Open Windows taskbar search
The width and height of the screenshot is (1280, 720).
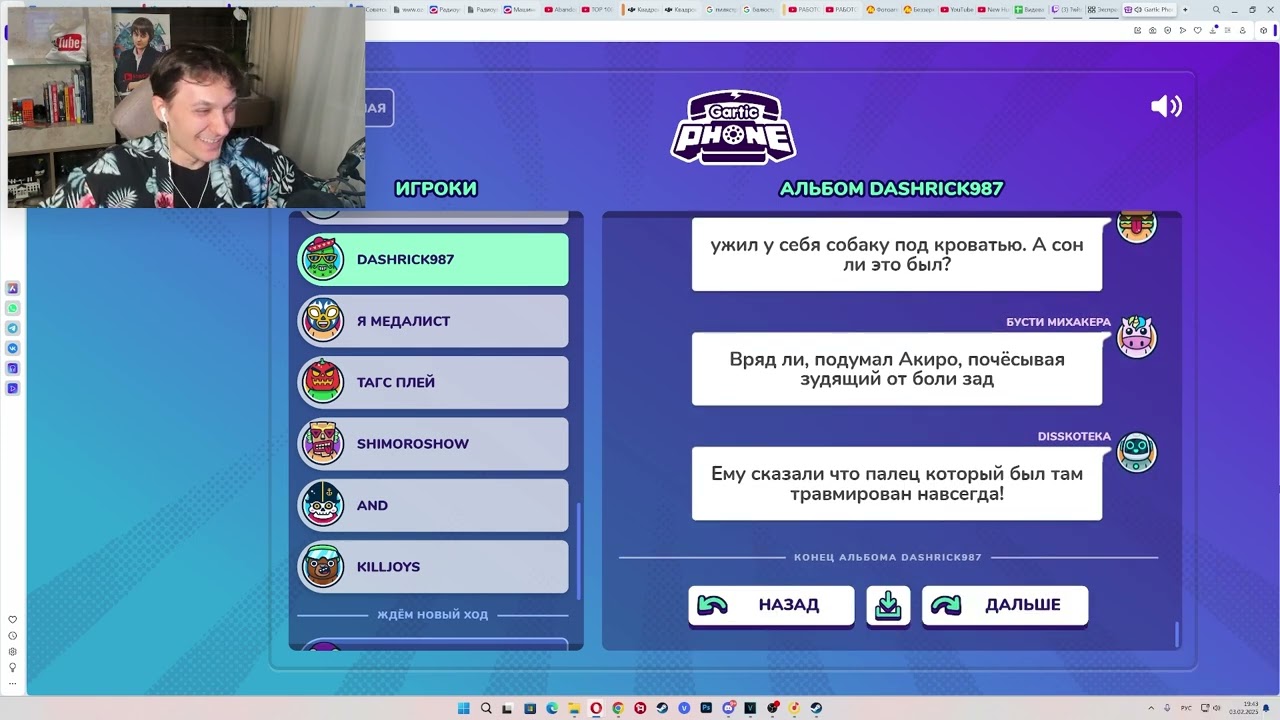tap(486, 708)
